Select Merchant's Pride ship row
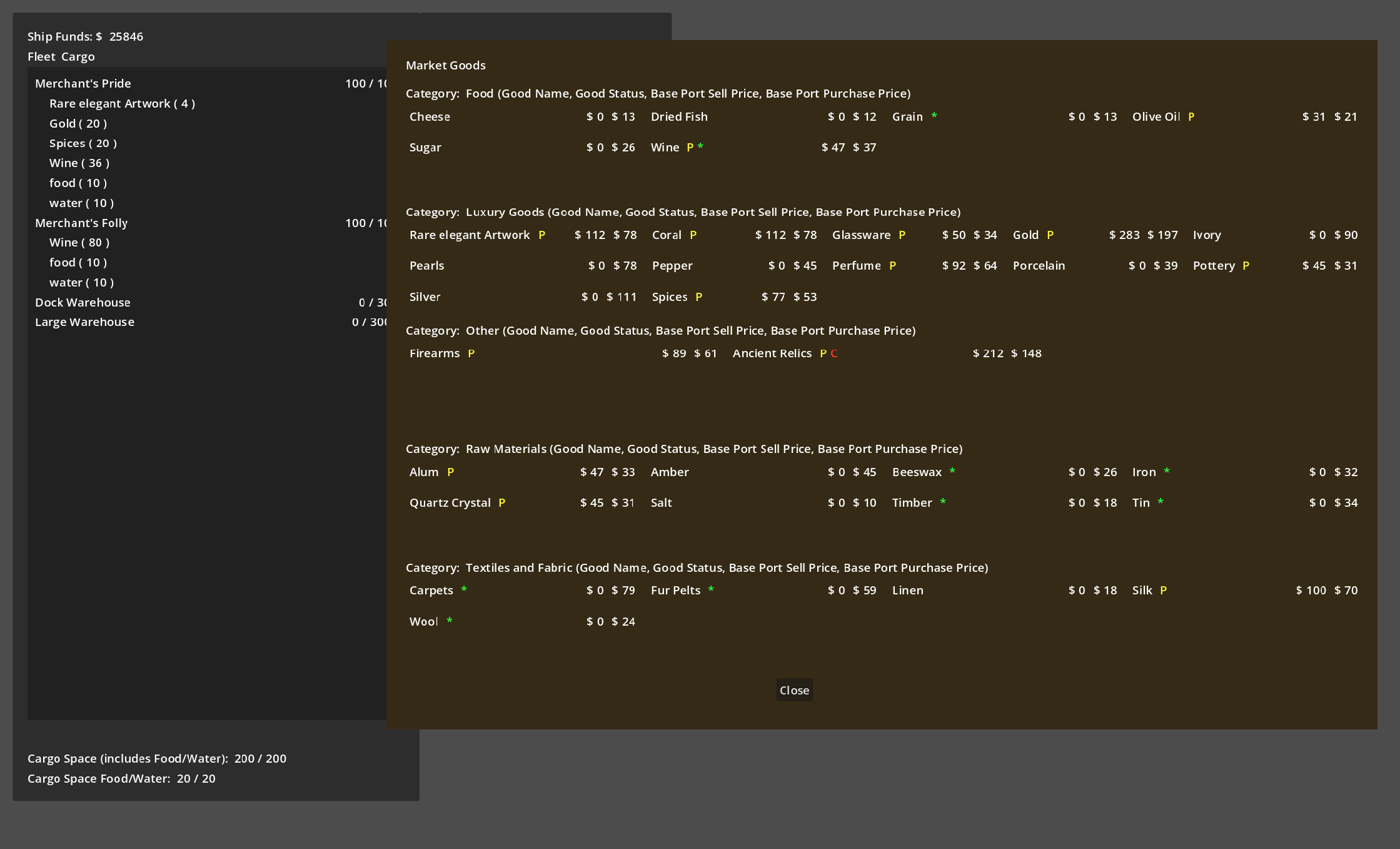This screenshot has height=849, width=1400. pos(210,83)
